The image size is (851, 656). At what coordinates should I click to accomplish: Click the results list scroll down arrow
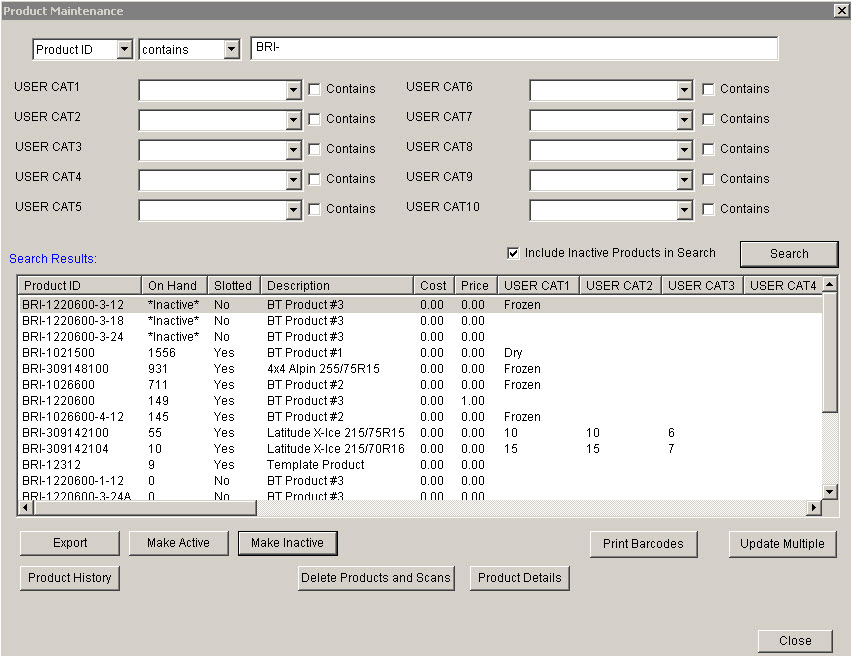point(829,492)
